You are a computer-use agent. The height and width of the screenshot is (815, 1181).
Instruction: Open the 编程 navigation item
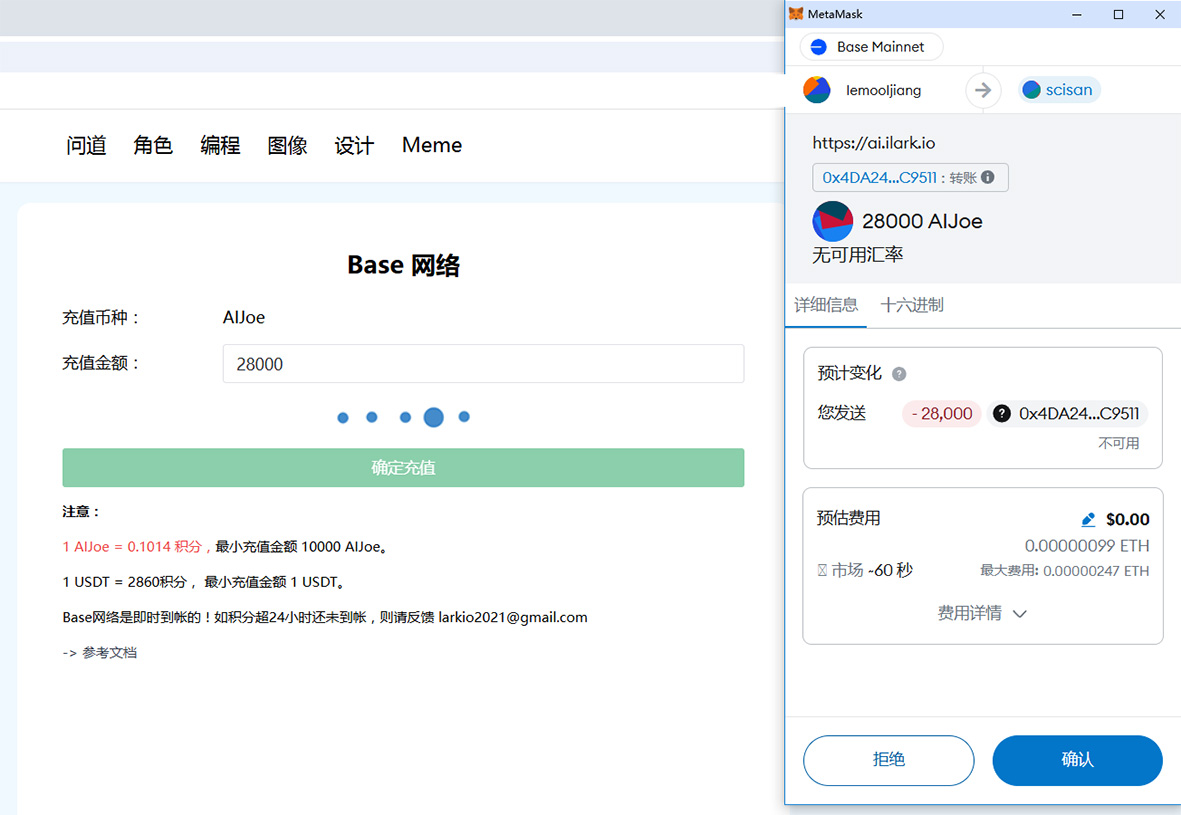220,145
